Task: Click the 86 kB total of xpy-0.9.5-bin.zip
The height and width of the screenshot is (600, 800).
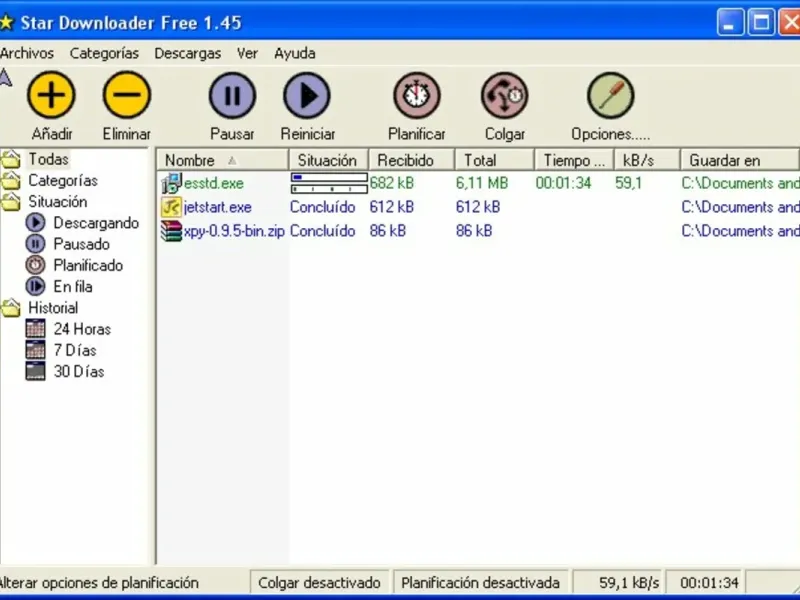Action: (474, 231)
